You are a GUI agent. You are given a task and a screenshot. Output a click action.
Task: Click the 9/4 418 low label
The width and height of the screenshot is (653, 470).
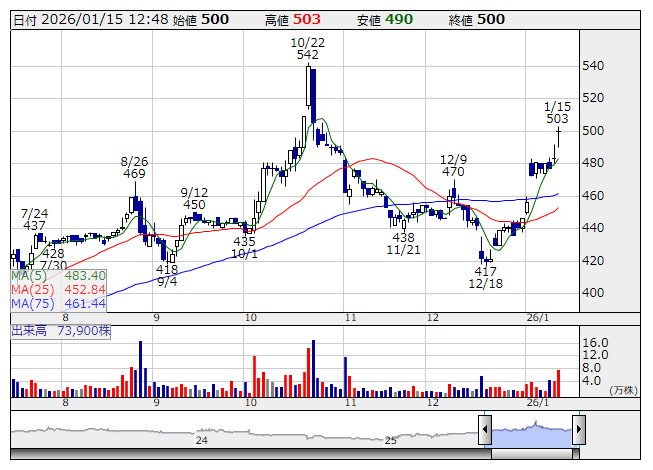click(x=167, y=276)
